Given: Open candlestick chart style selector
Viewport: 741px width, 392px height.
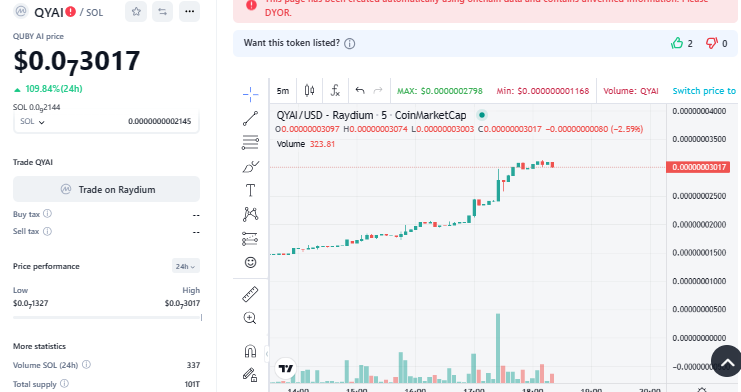Looking at the screenshot, I should pos(310,90).
